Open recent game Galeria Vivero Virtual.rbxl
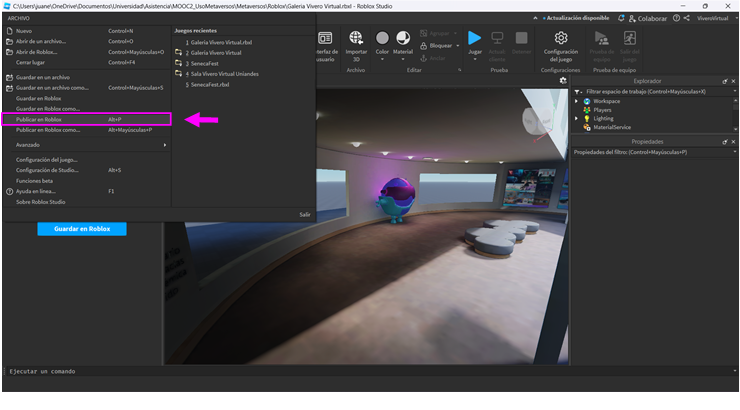 coord(243,42)
